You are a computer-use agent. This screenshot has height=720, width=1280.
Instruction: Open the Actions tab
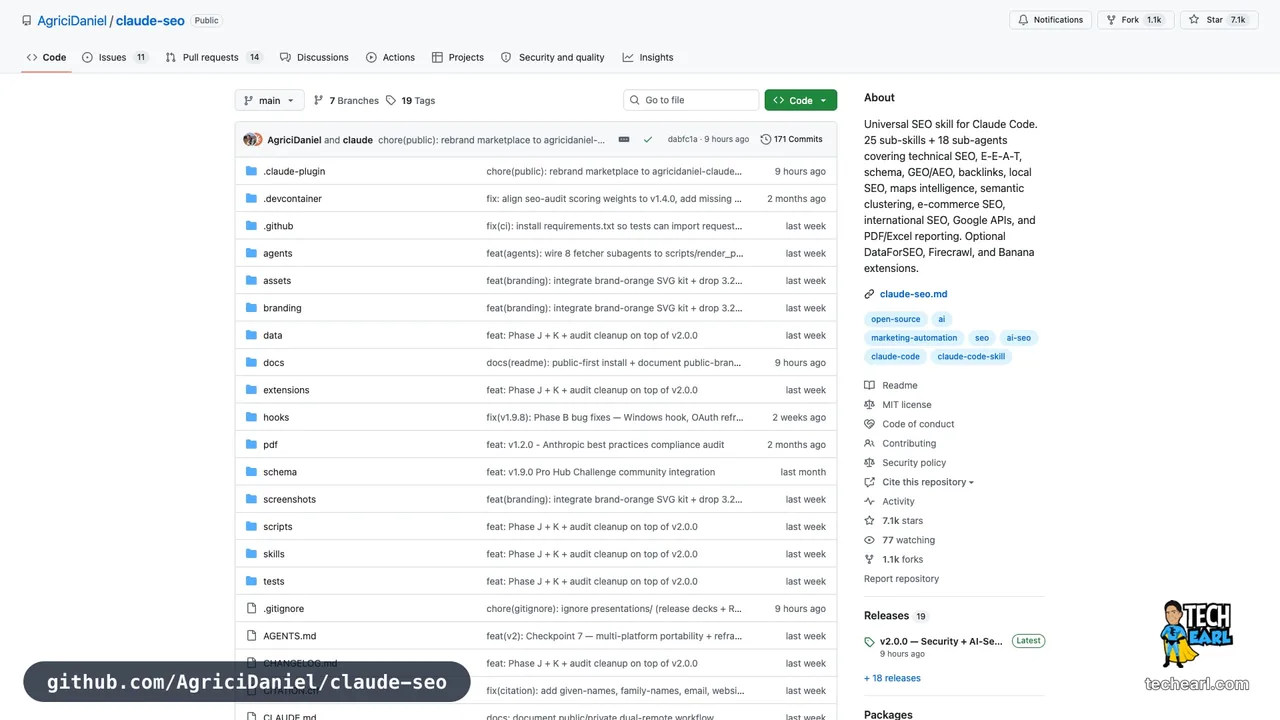click(390, 57)
